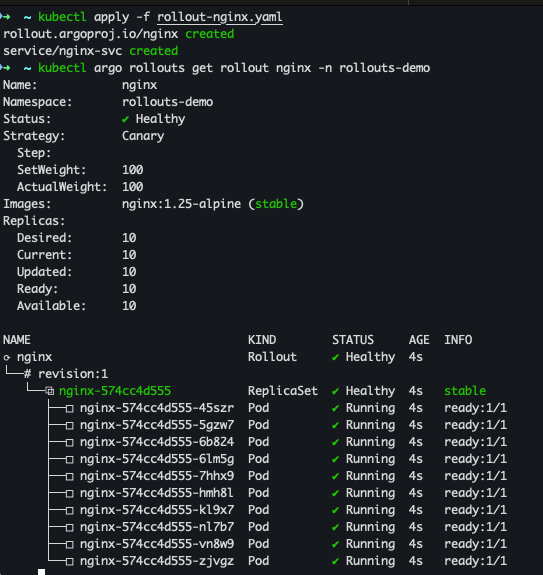
Task: Click the underlined rollout-nginx.yaml filename
Action: point(220,17)
